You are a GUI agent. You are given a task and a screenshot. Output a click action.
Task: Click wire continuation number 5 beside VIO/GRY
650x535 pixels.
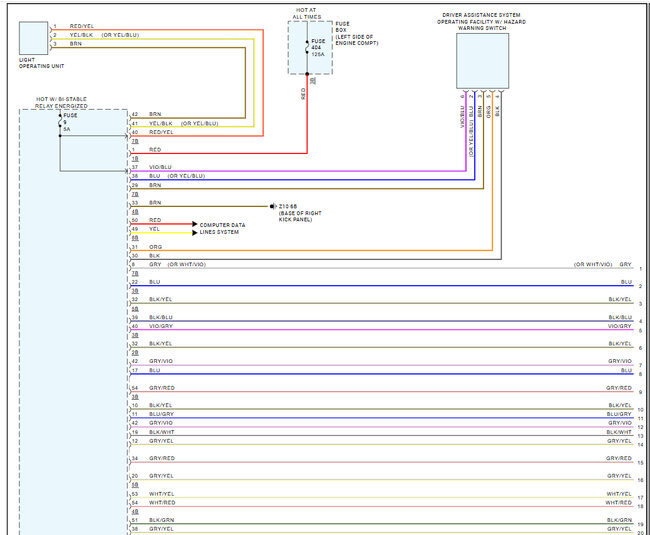coord(640,331)
